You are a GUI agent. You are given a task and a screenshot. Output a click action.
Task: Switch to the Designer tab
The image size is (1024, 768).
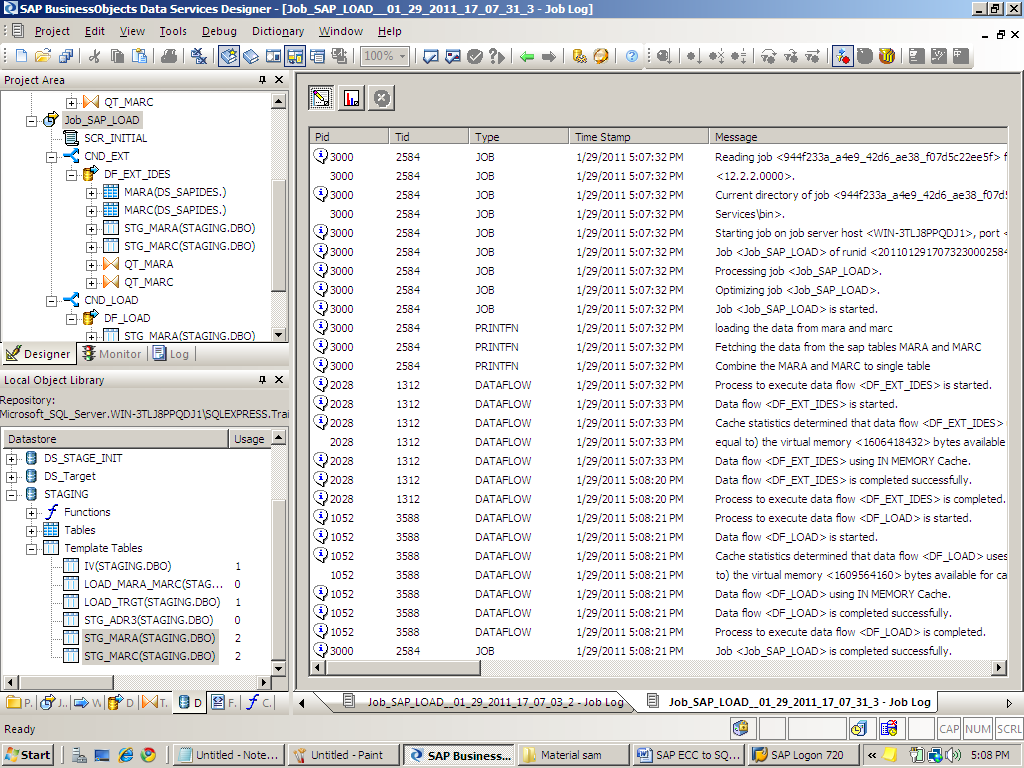[x=38, y=354]
